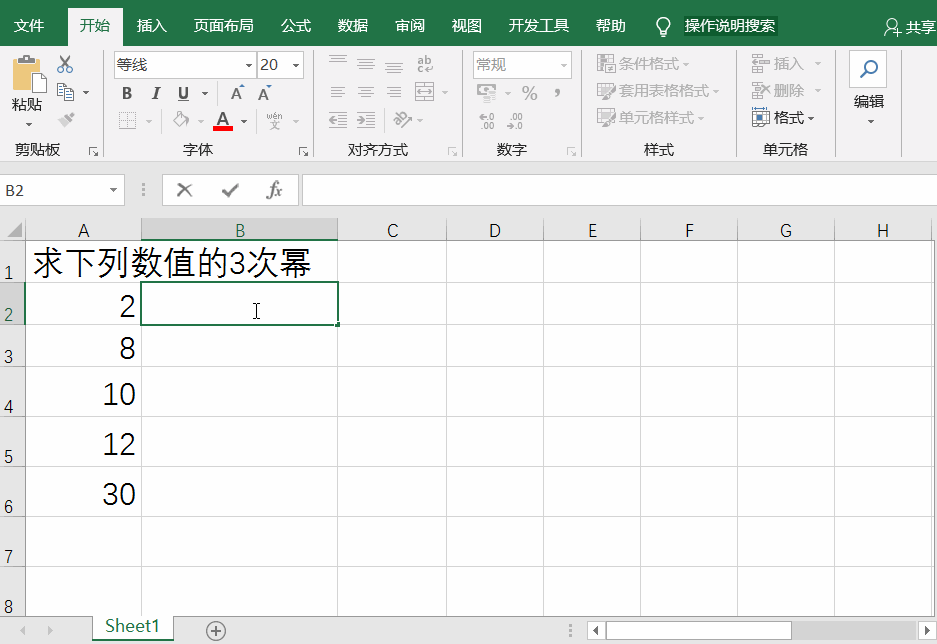
Task: Select the Cut (scissors) icon
Action: [64, 63]
